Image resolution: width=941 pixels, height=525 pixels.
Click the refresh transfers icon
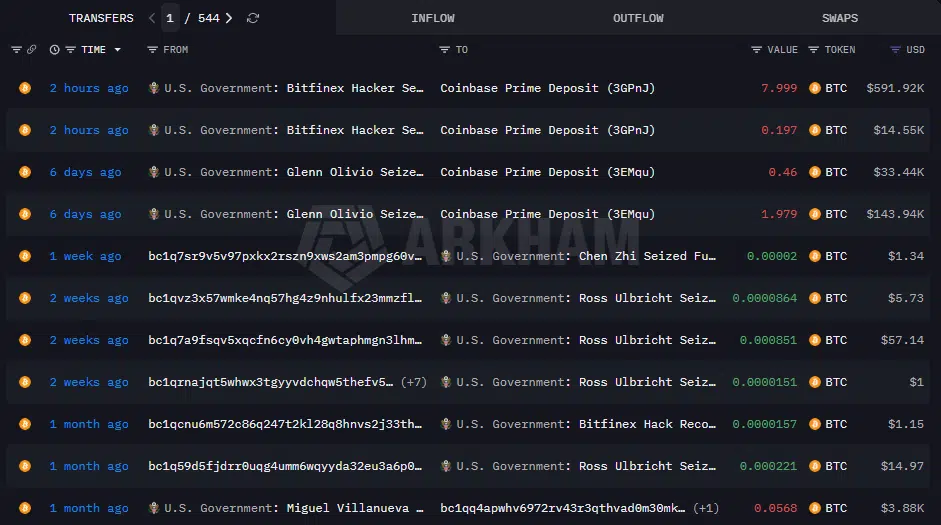[253, 18]
